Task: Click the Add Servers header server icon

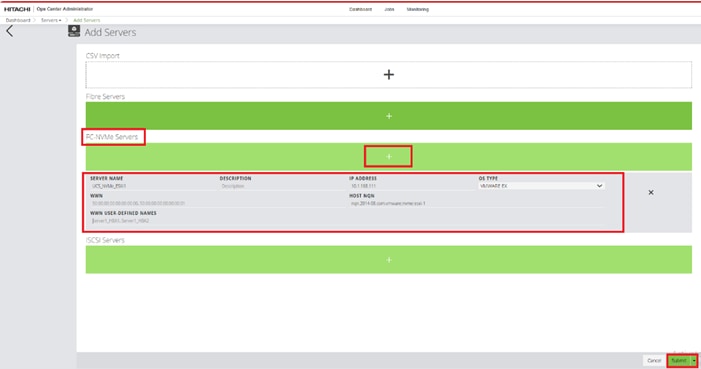Action: (x=74, y=31)
